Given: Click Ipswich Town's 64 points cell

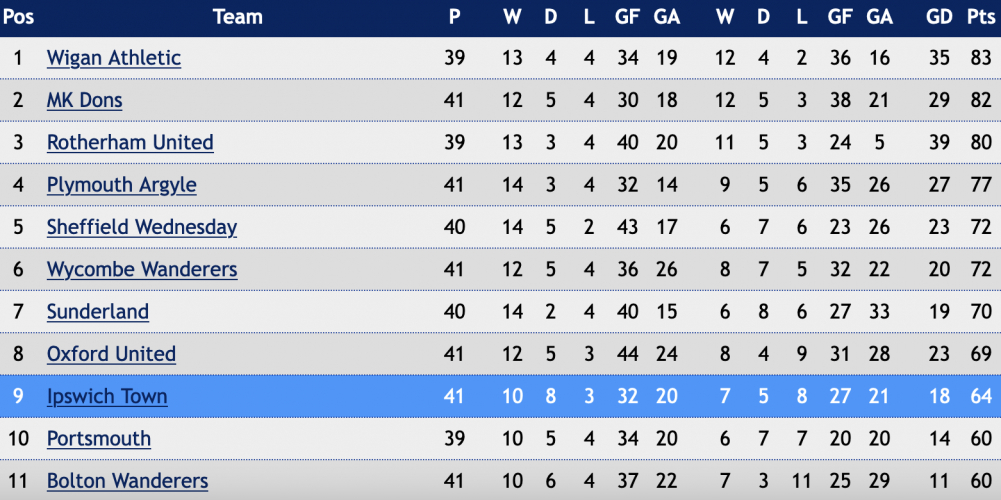Looking at the screenshot, I should click(981, 397).
